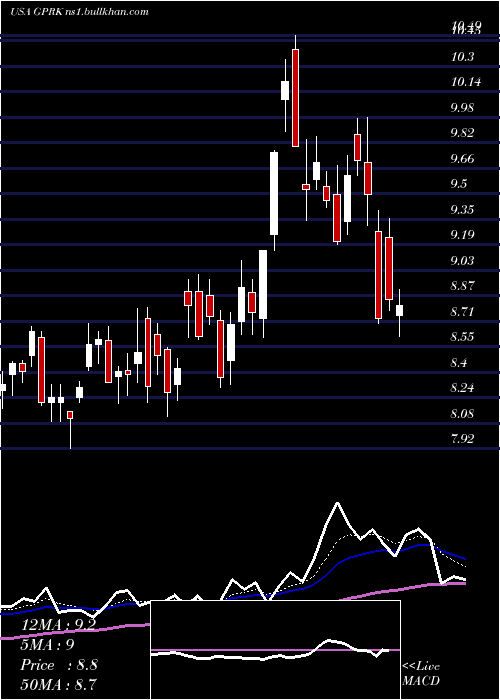Click the <<Live MACD label
This screenshot has height=700, width=500.
pos(421,673)
